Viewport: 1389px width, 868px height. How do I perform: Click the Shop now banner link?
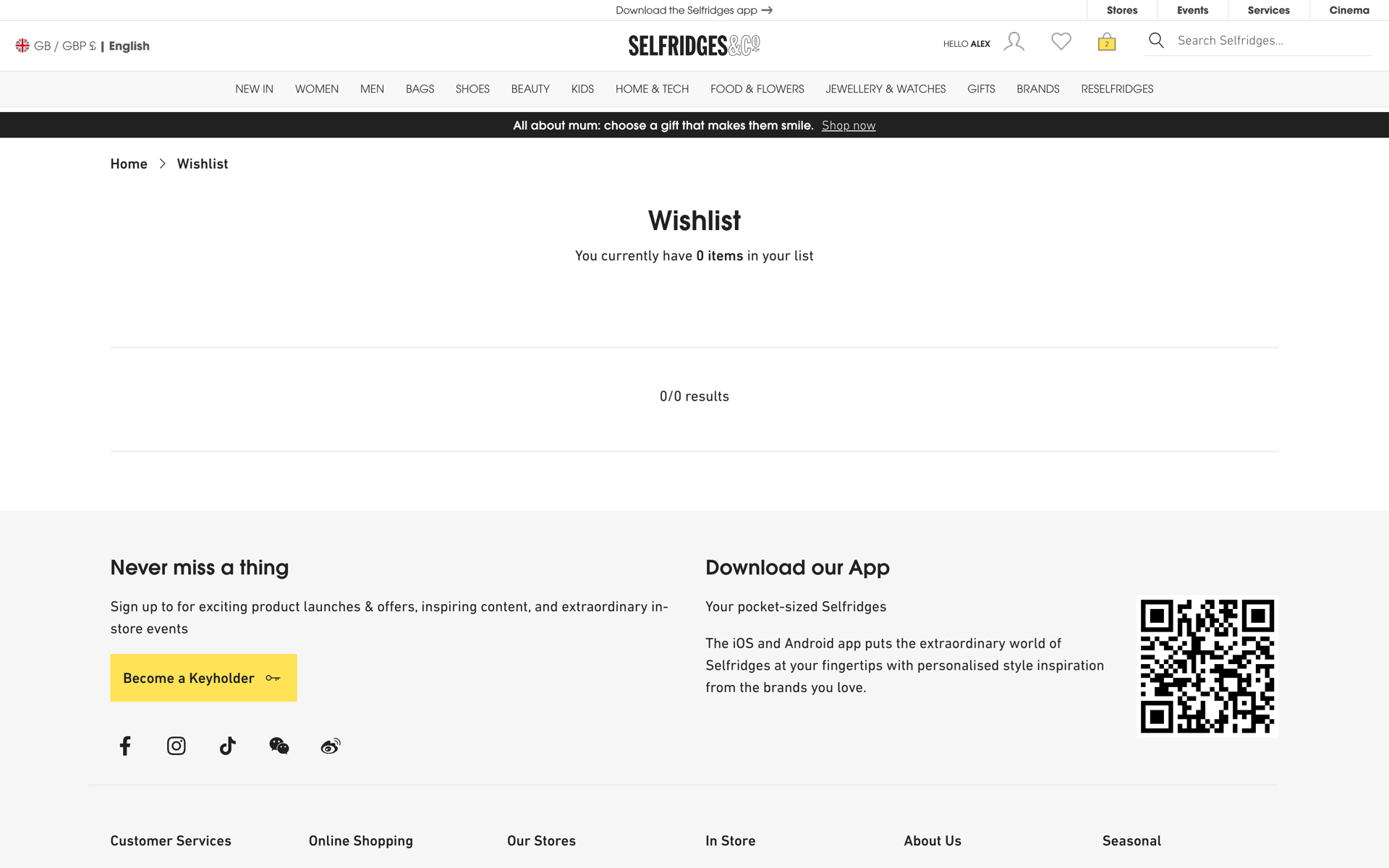click(848, 125)
